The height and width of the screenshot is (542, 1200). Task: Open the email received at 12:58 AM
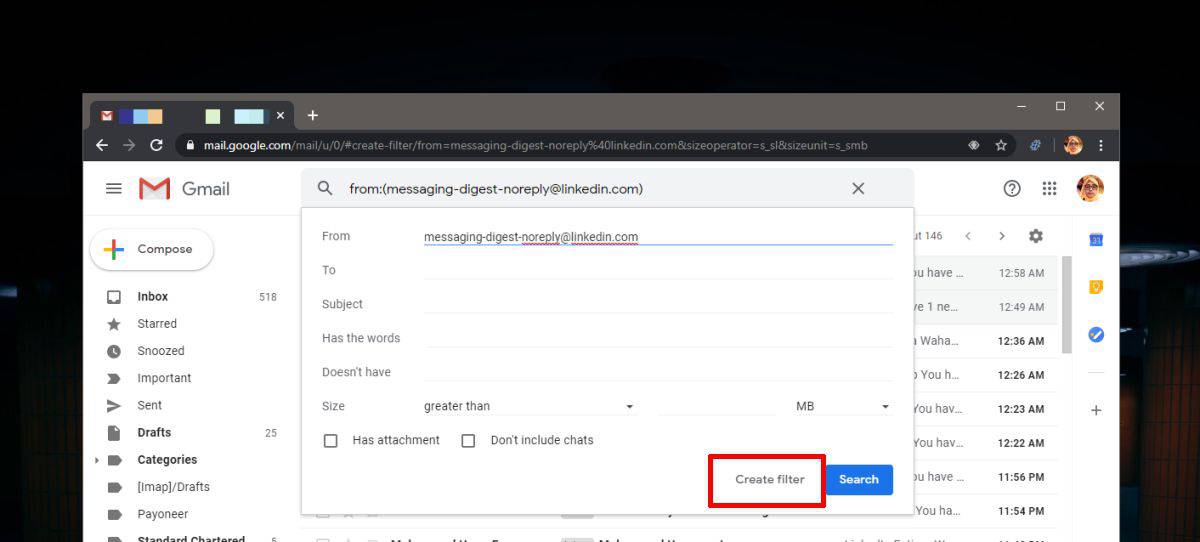984,273
